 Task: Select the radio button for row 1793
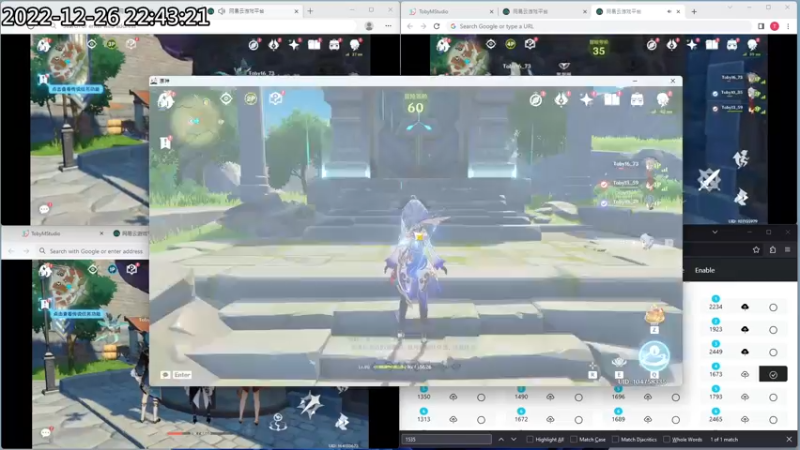[x=773, y=397]
